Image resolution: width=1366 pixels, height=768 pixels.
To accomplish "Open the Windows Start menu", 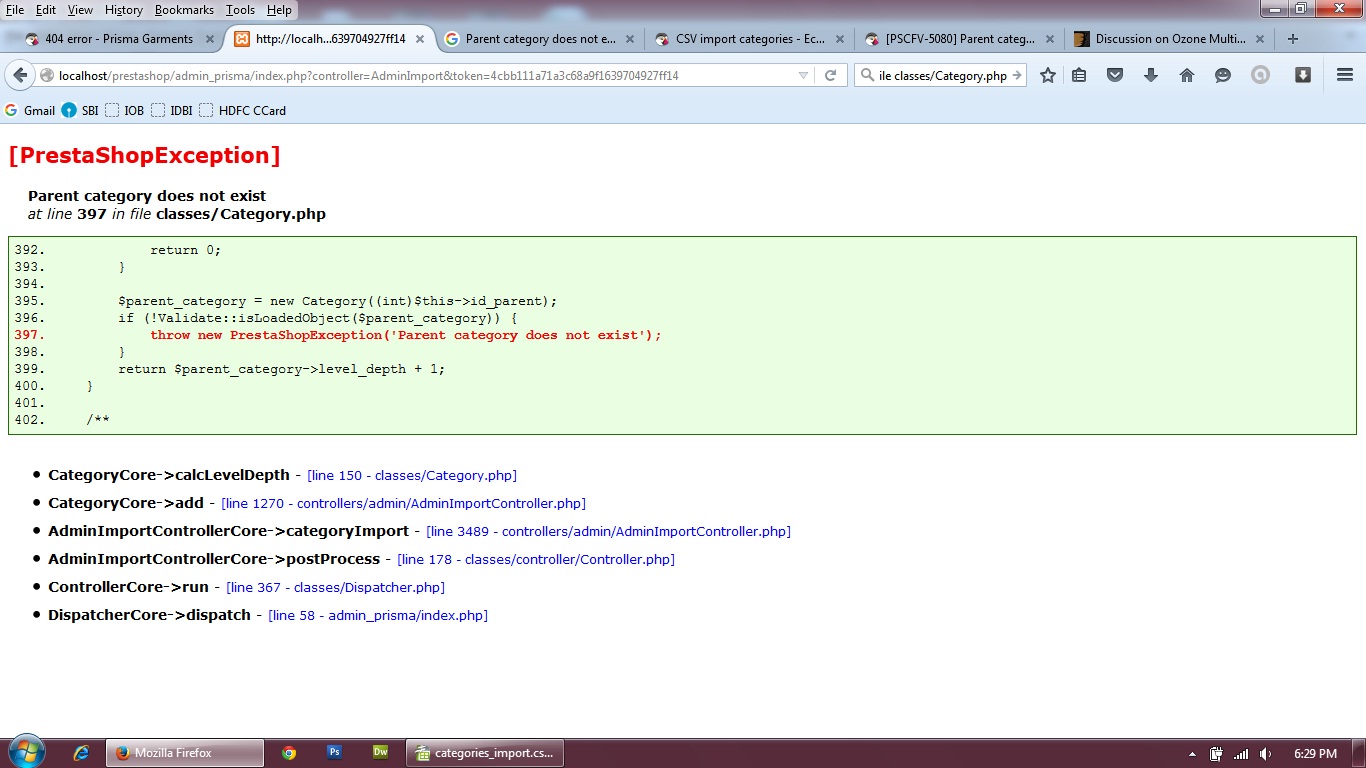I will pos(26,752).
